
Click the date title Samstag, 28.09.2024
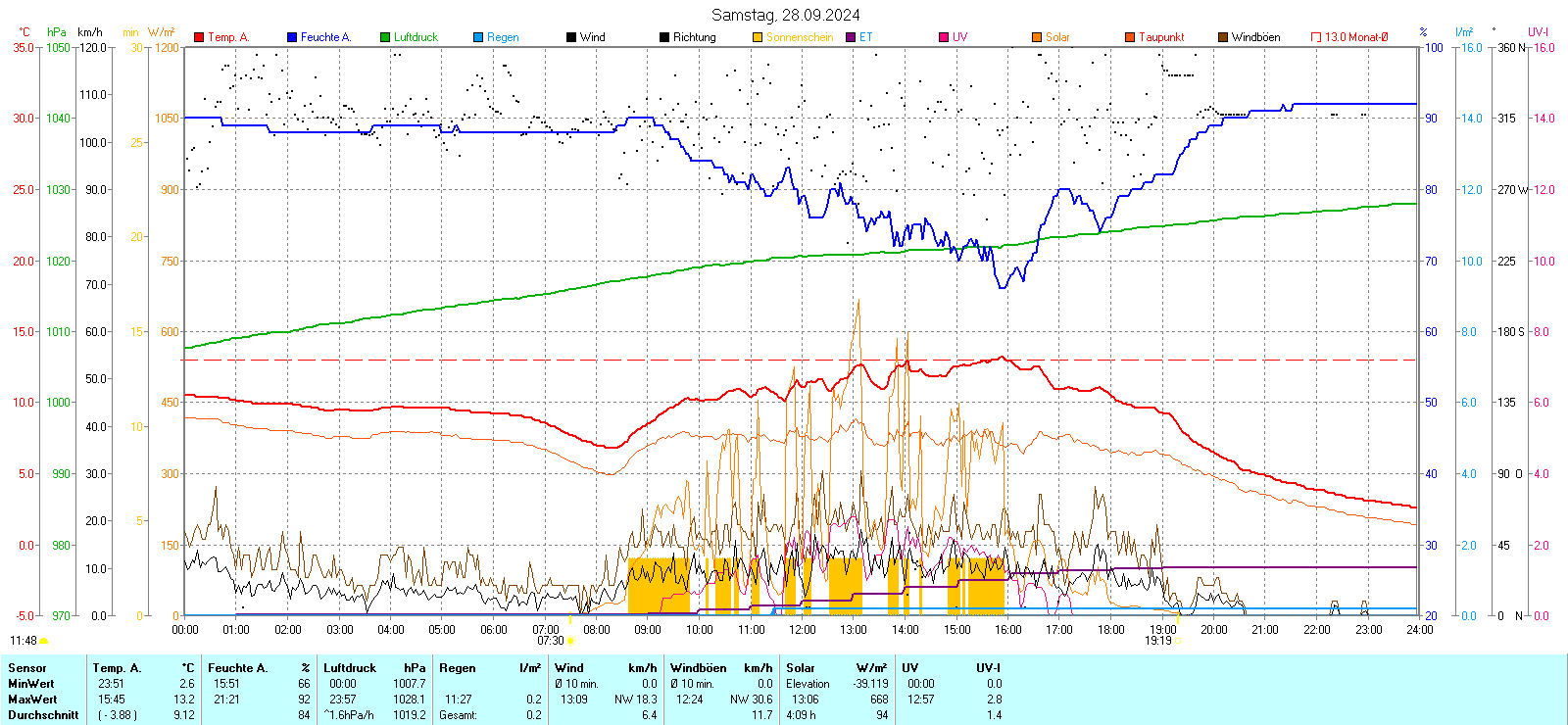pos(785,15)
